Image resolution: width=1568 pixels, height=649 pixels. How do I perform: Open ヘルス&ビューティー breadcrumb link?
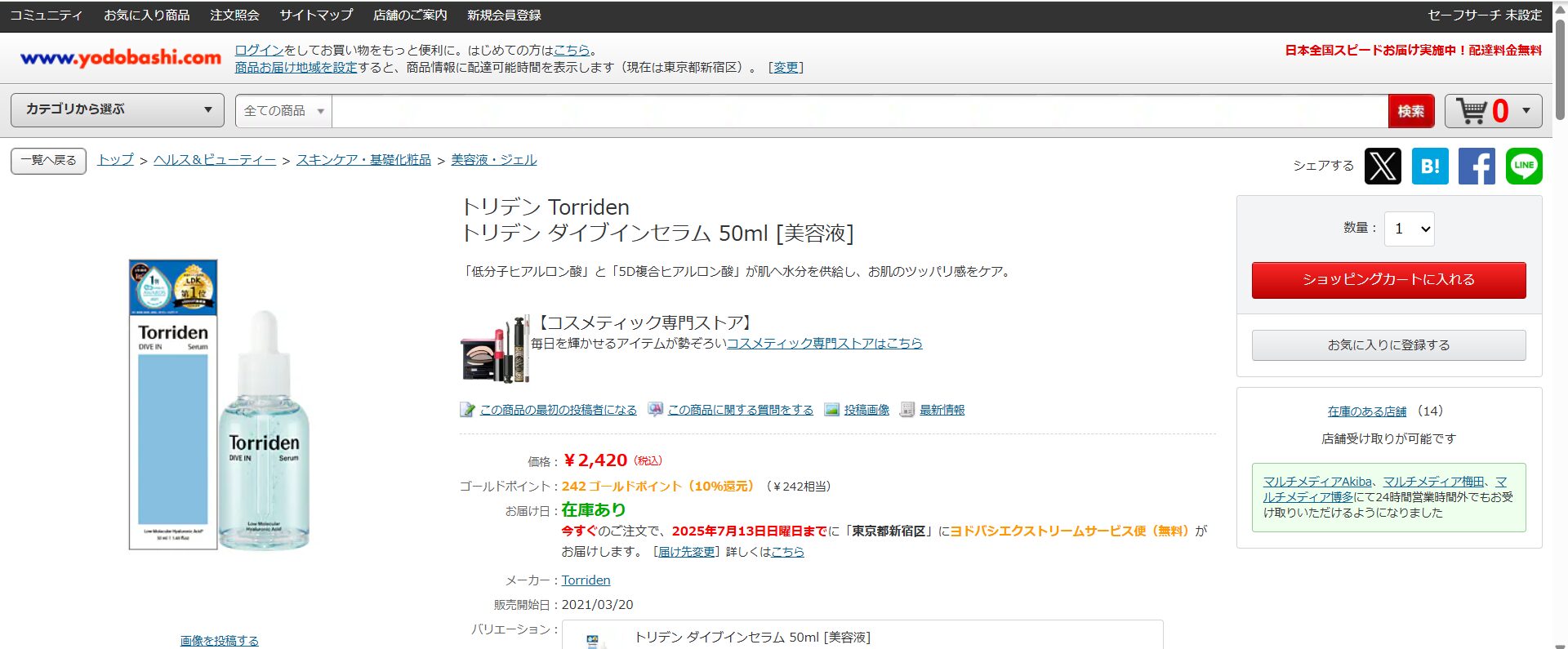tap(215, 160)
